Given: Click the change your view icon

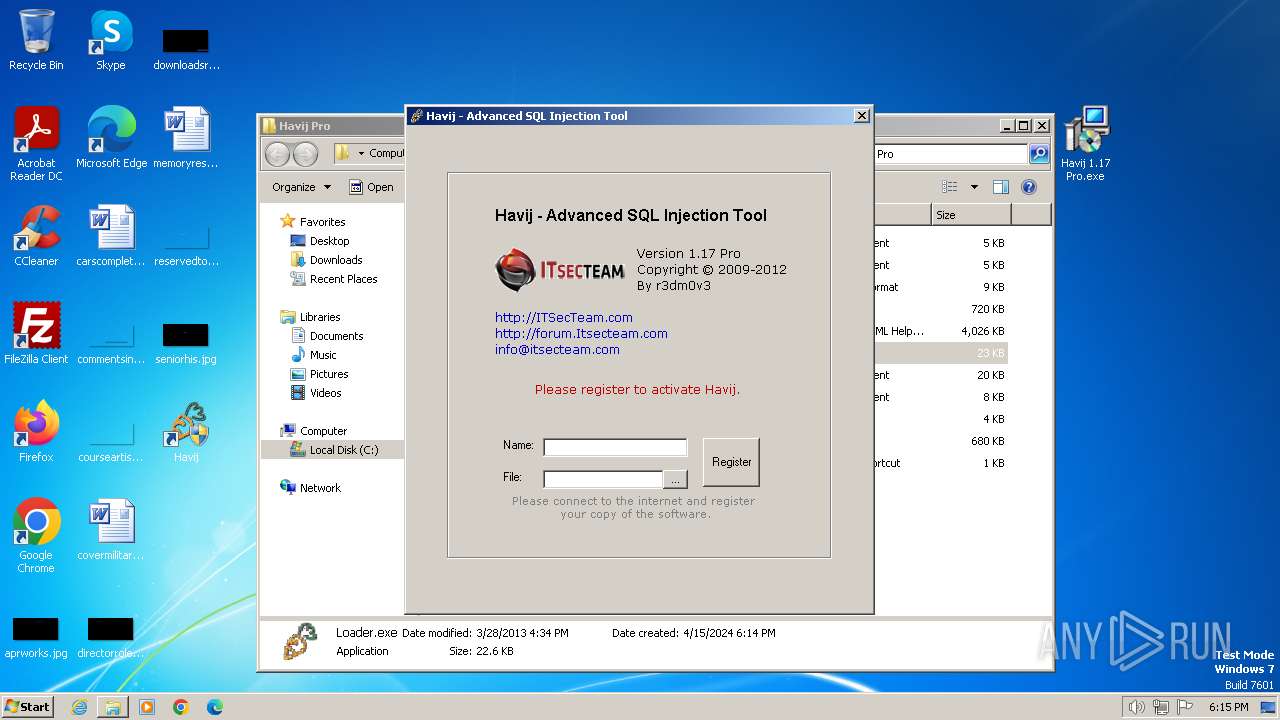Looking at the screenshot, I should point(949,187).
